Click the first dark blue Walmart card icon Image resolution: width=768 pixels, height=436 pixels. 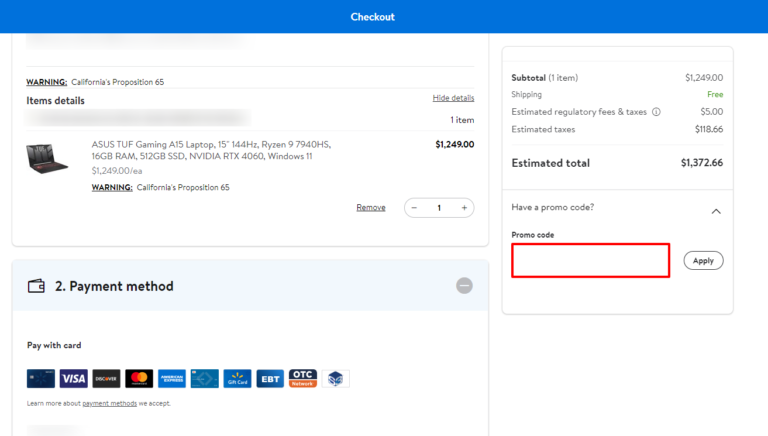[x=41, y=379]
